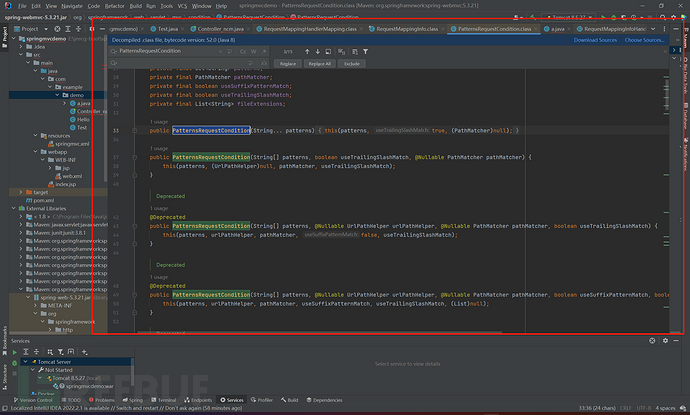This screenshot has height=415, width=690.
Task: Click Expand All icon in Project panel header
Action: pos(68,29)
